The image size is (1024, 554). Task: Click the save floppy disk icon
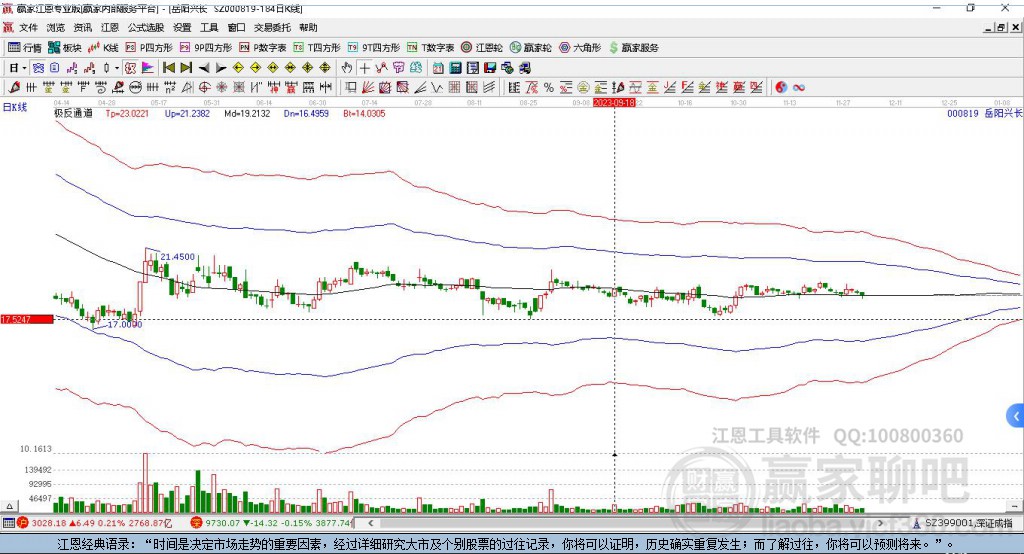click(490, 68)
